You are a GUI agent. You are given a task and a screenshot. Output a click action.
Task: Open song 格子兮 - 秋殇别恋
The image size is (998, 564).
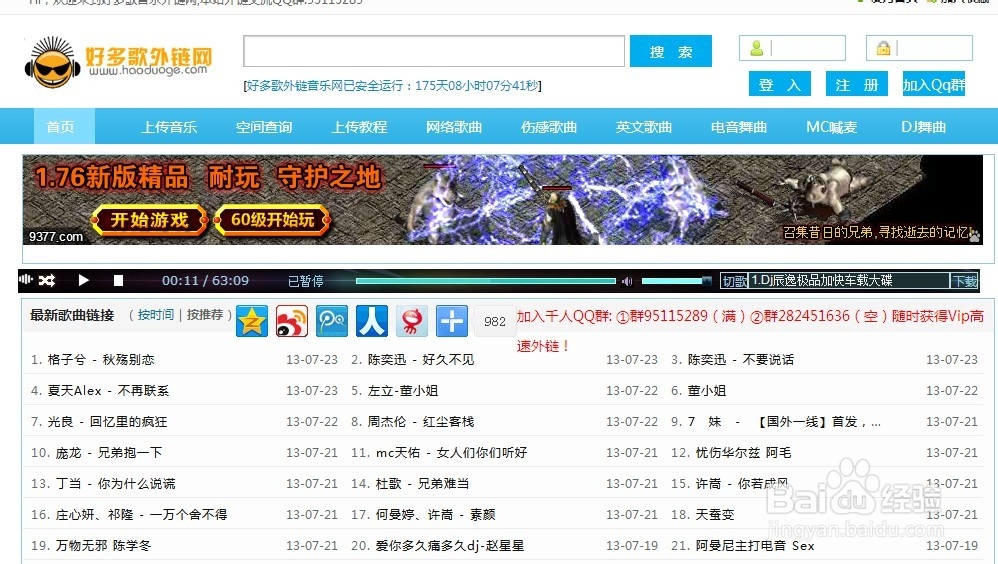click(x=101, y=360)
